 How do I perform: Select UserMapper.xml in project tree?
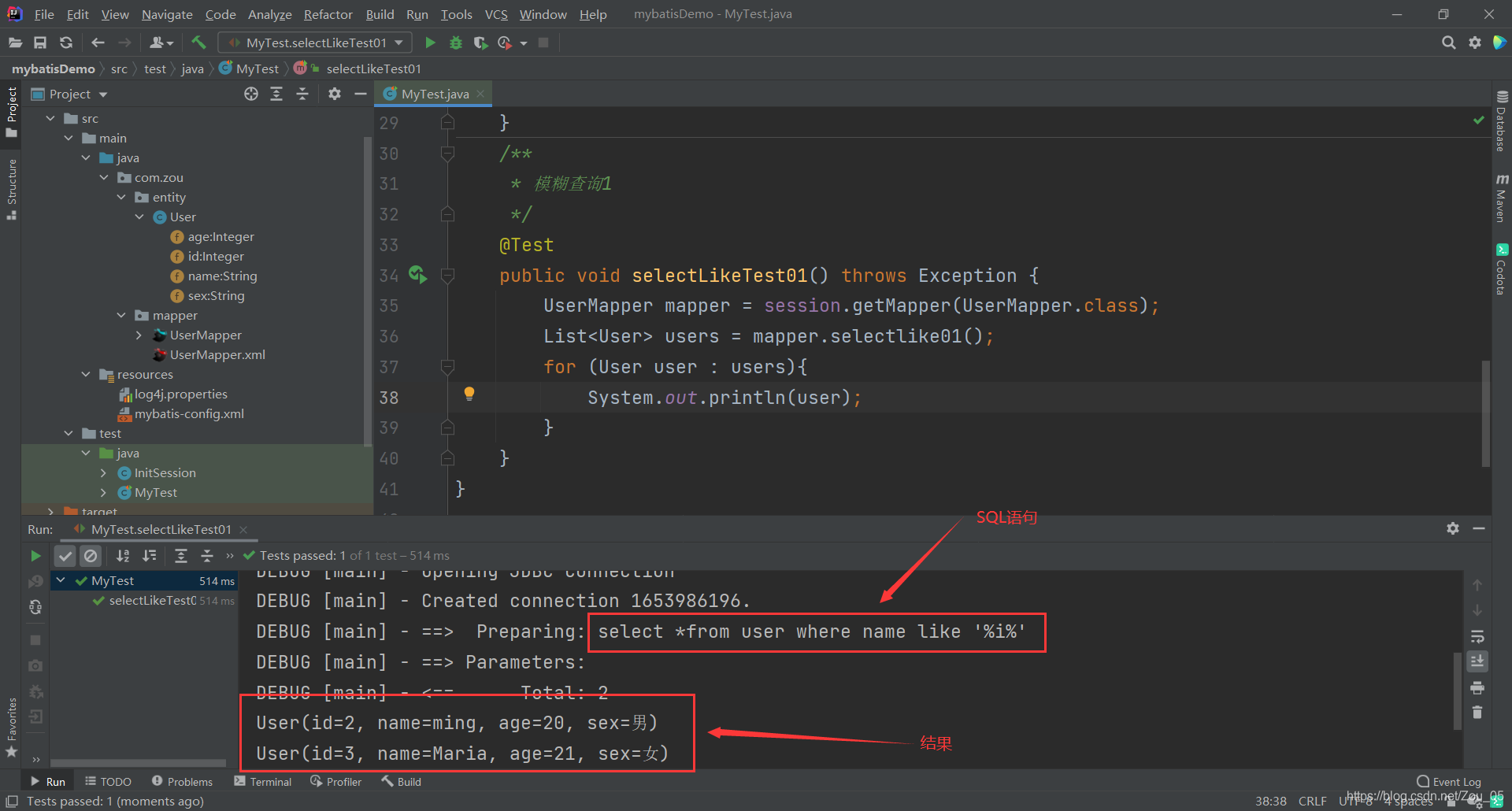tap(217, 354)
